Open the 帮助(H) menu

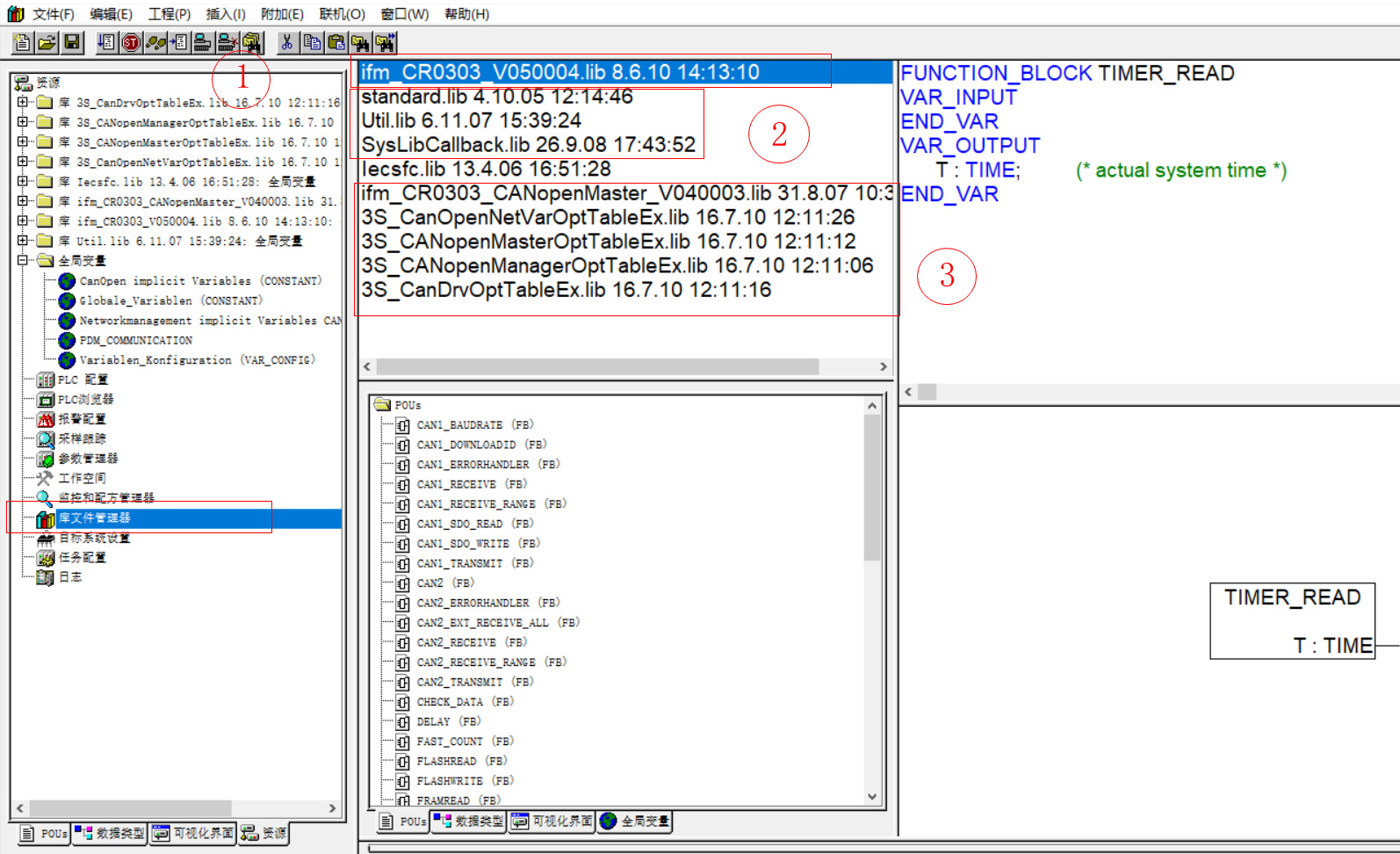tap(466, 14)
